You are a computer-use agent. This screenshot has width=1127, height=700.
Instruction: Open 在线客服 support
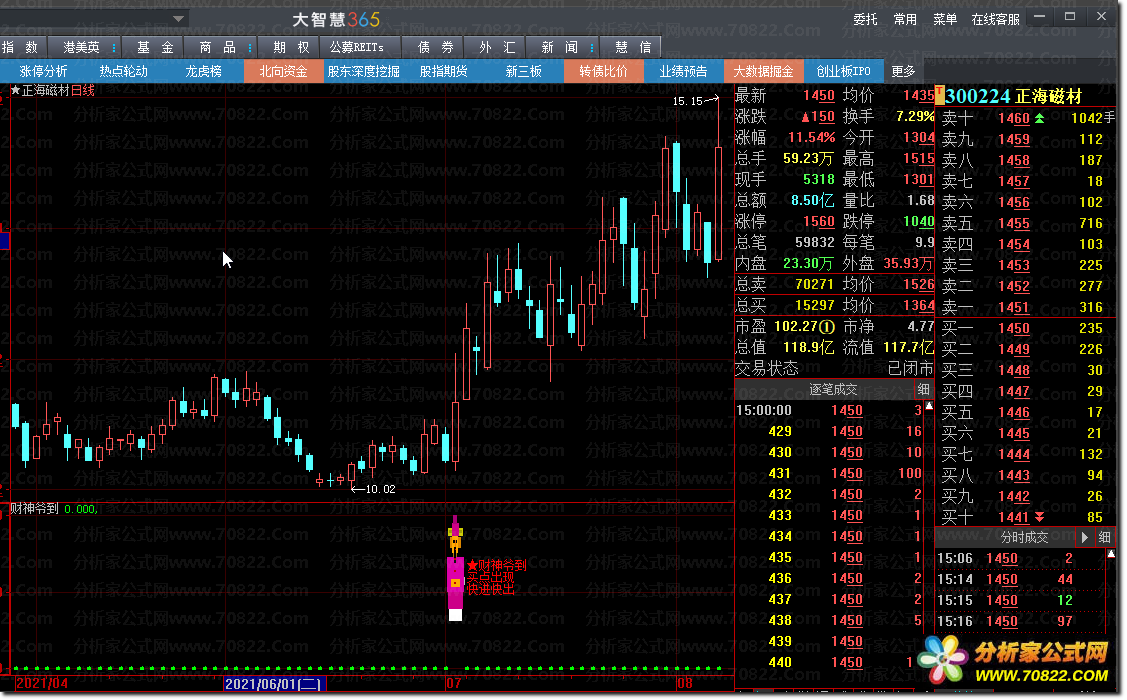click(996, 19)
